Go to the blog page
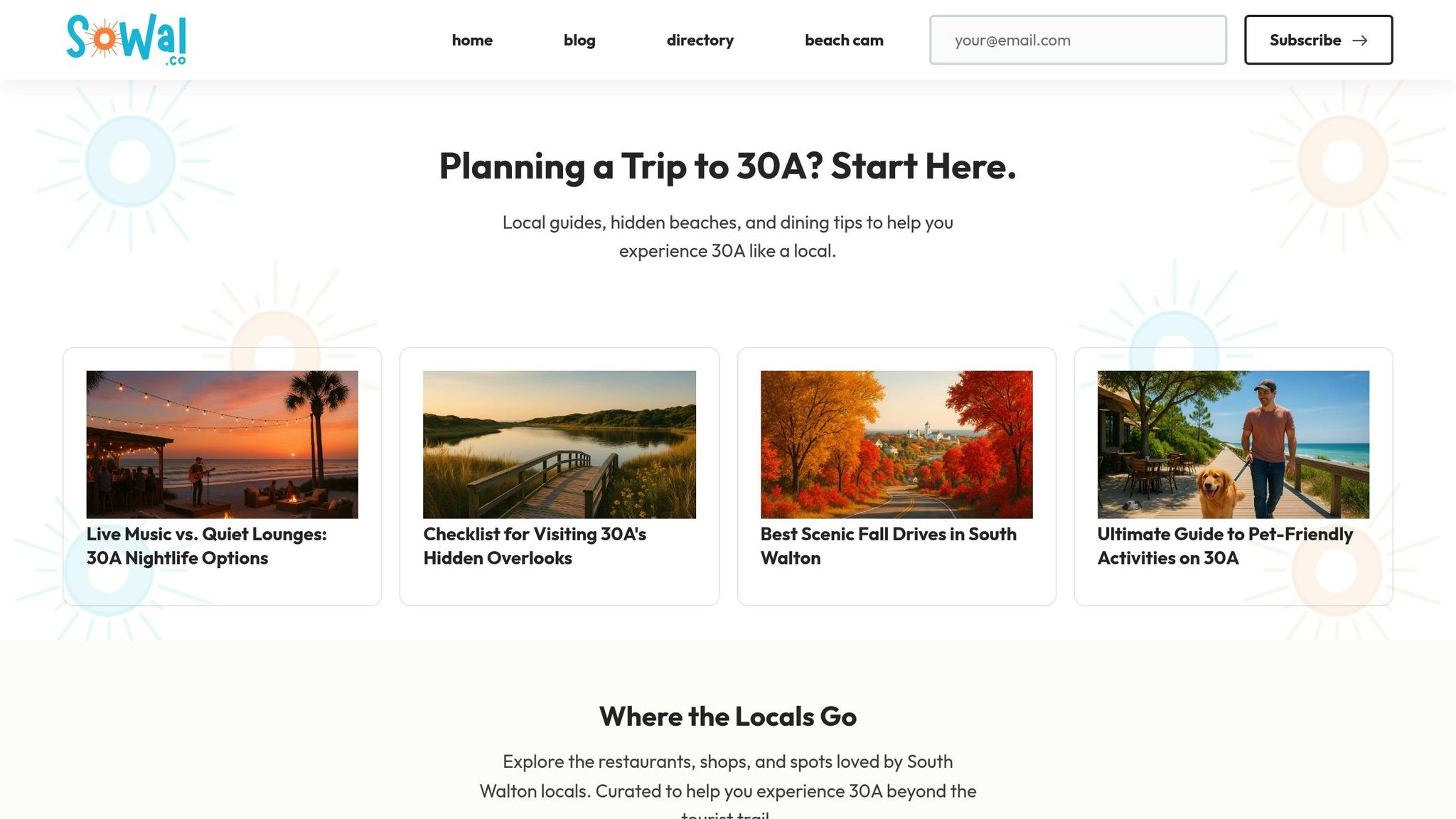The height and width of the screenshot is (819, 1456). [579, 41]
